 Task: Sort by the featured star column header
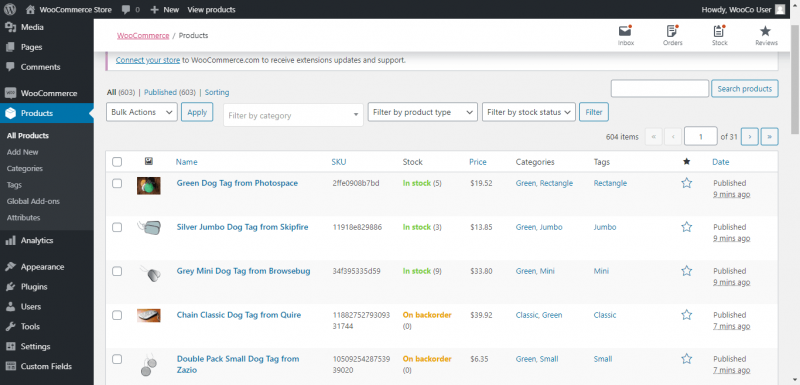[x=686, y=162]
